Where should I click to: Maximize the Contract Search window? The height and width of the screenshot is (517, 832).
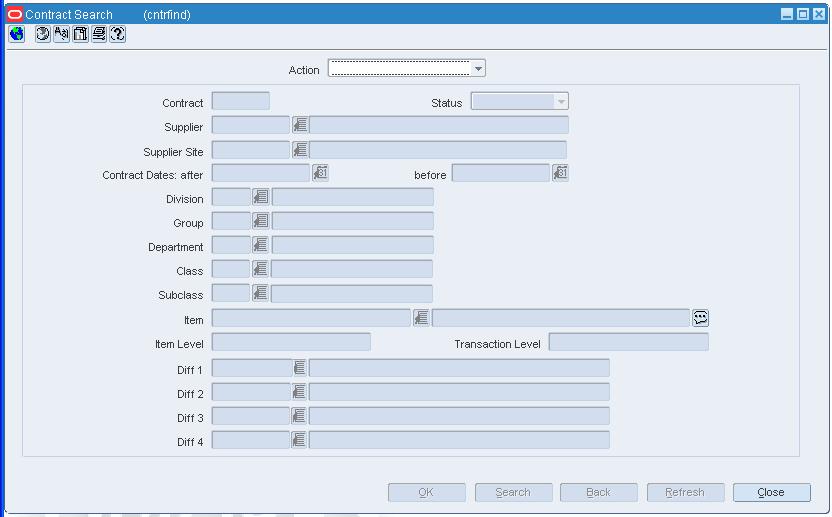point(803,14)
